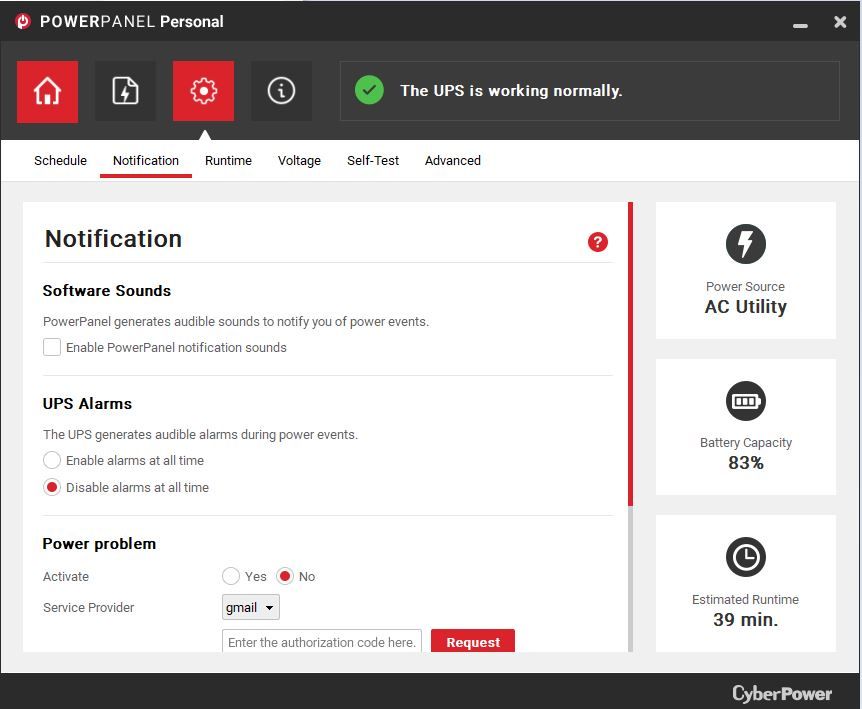
Task: Open the Information (i) icon
Action: point(281,91)
